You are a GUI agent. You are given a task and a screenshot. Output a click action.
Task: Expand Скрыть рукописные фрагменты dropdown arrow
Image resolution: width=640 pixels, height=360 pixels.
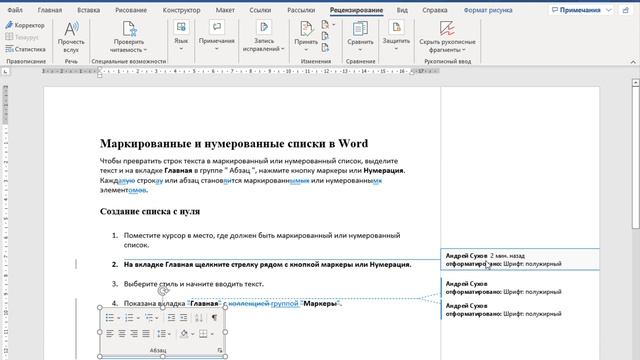coord(464,50)
